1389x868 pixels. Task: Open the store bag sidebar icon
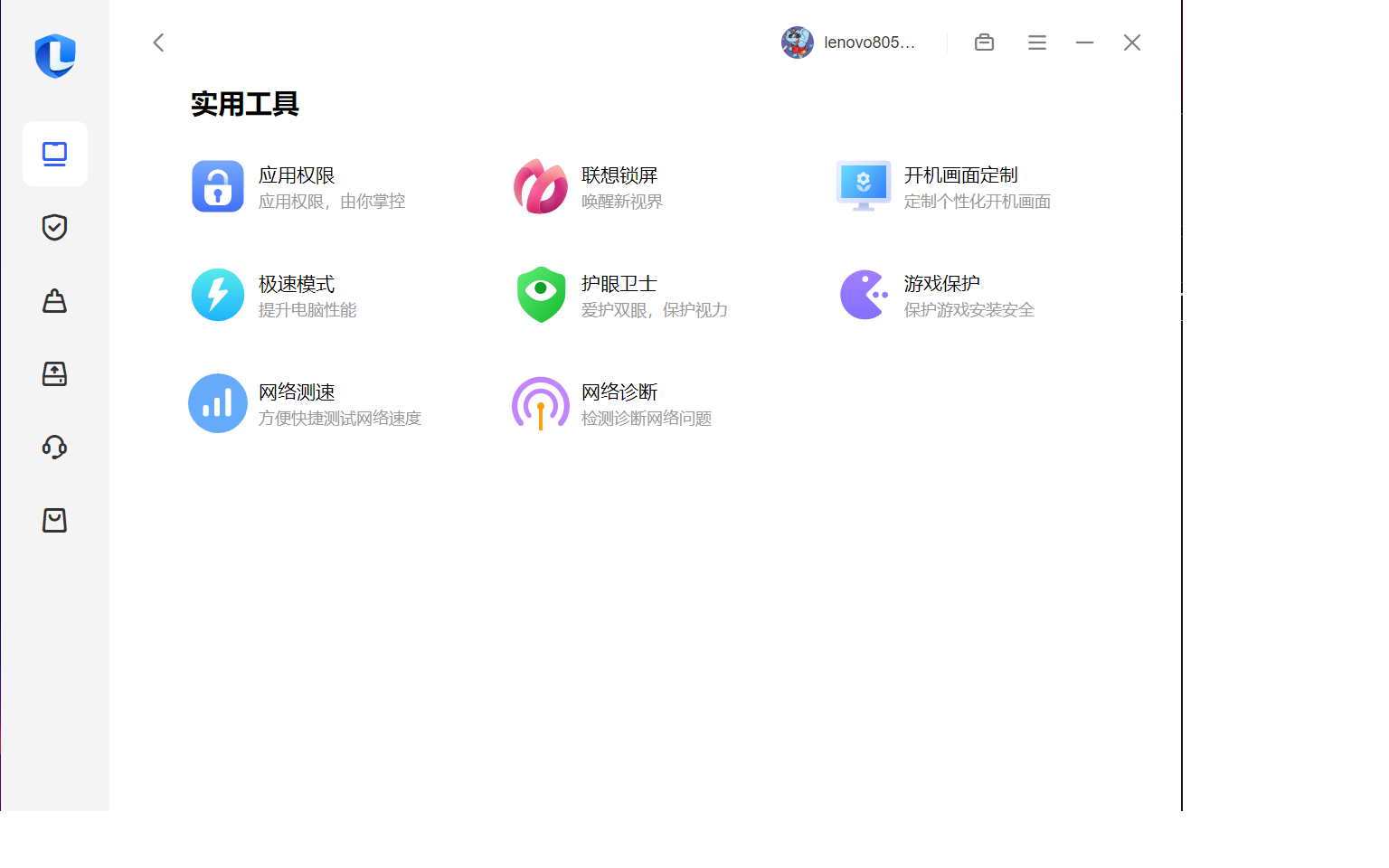[55, 520]
